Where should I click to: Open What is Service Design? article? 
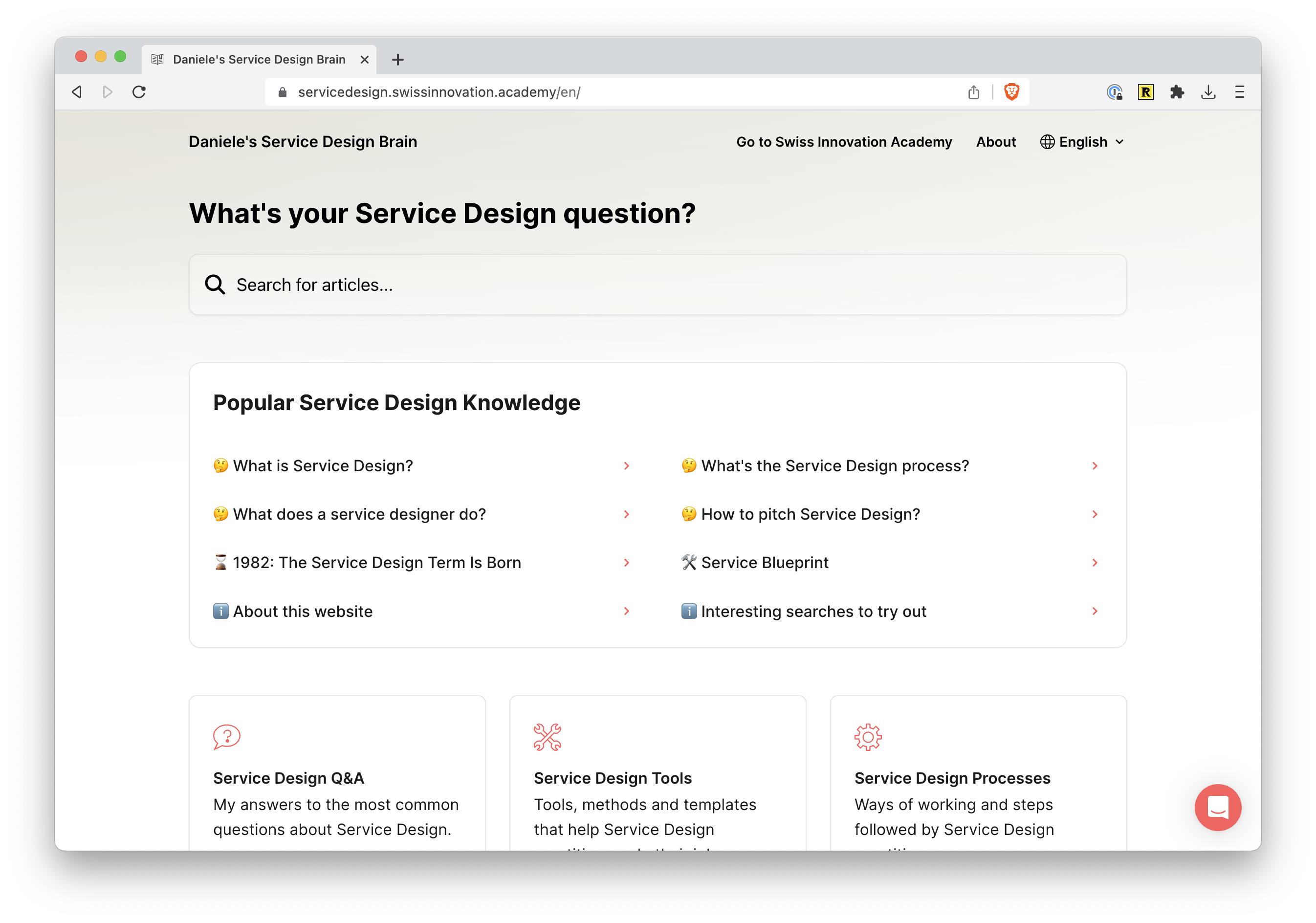pyautogui.click(x=323, y=466)
